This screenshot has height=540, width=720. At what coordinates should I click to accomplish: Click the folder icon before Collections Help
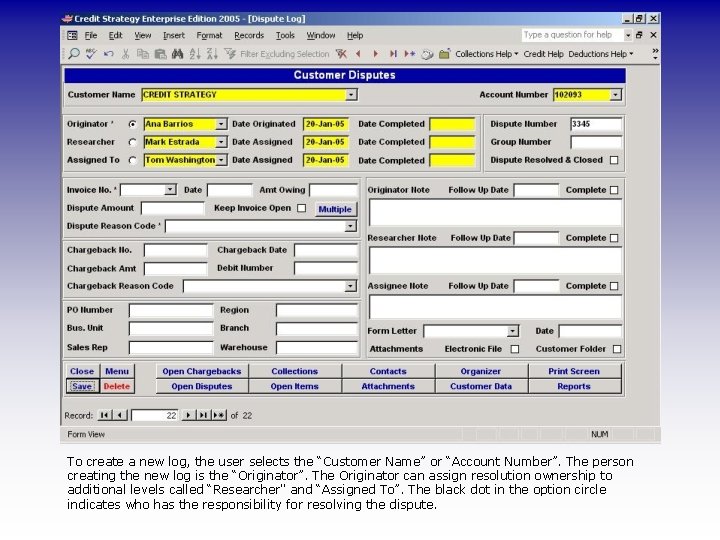pyautogui.click(x=444, y=54)
